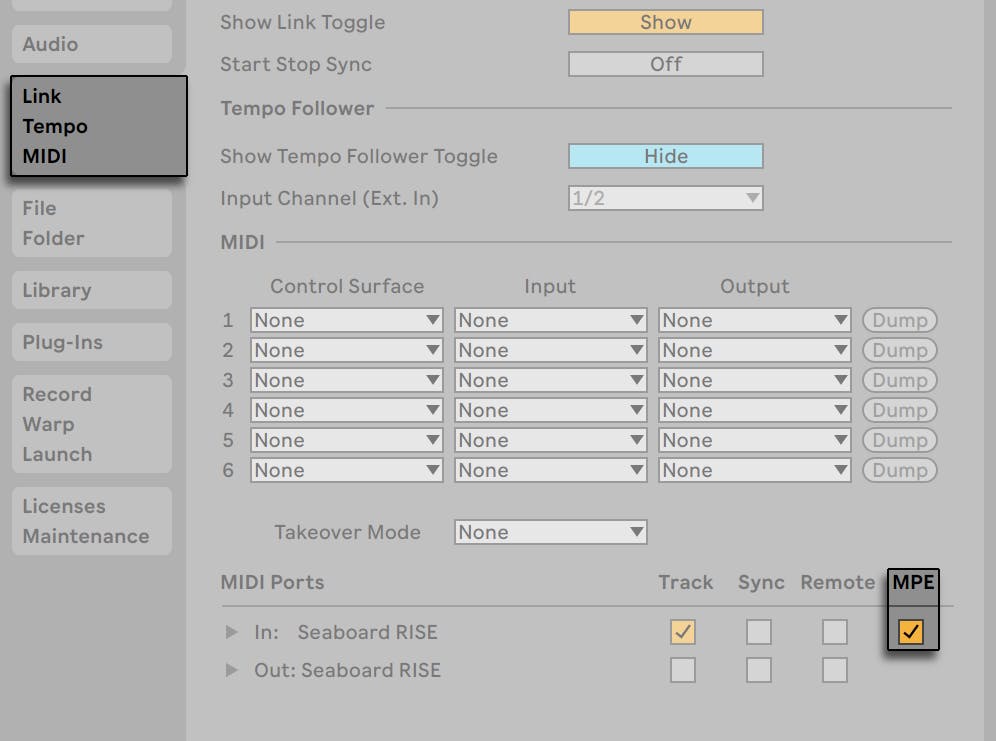Hide the Tempo Follower toggle
The height and width of the screenshot is (741, 996).
point(665,156)
